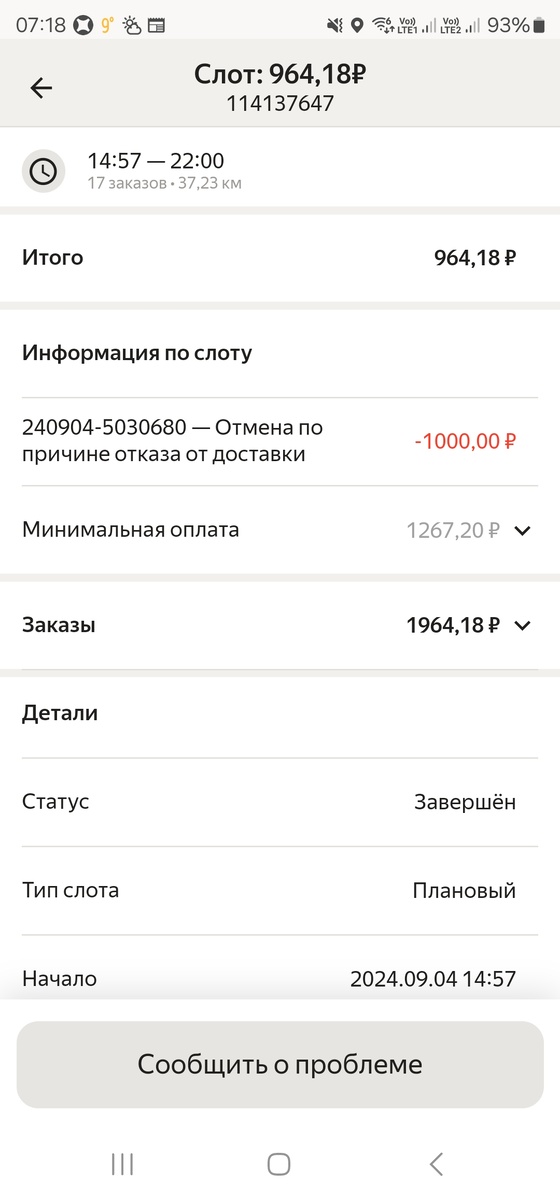Screen dimensions: 560x1200
Task: Open the 240904-5030680 cancellation entry
Action: click(280, 441)
